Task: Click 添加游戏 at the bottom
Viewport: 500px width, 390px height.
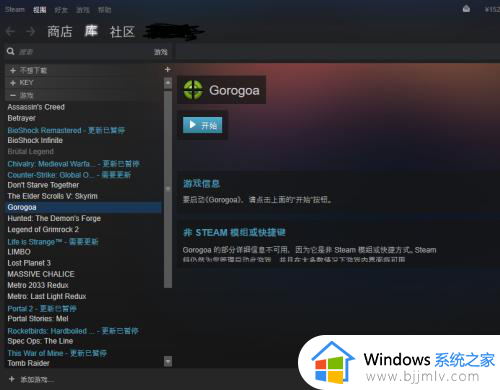Action: click(x=37, y=379)
